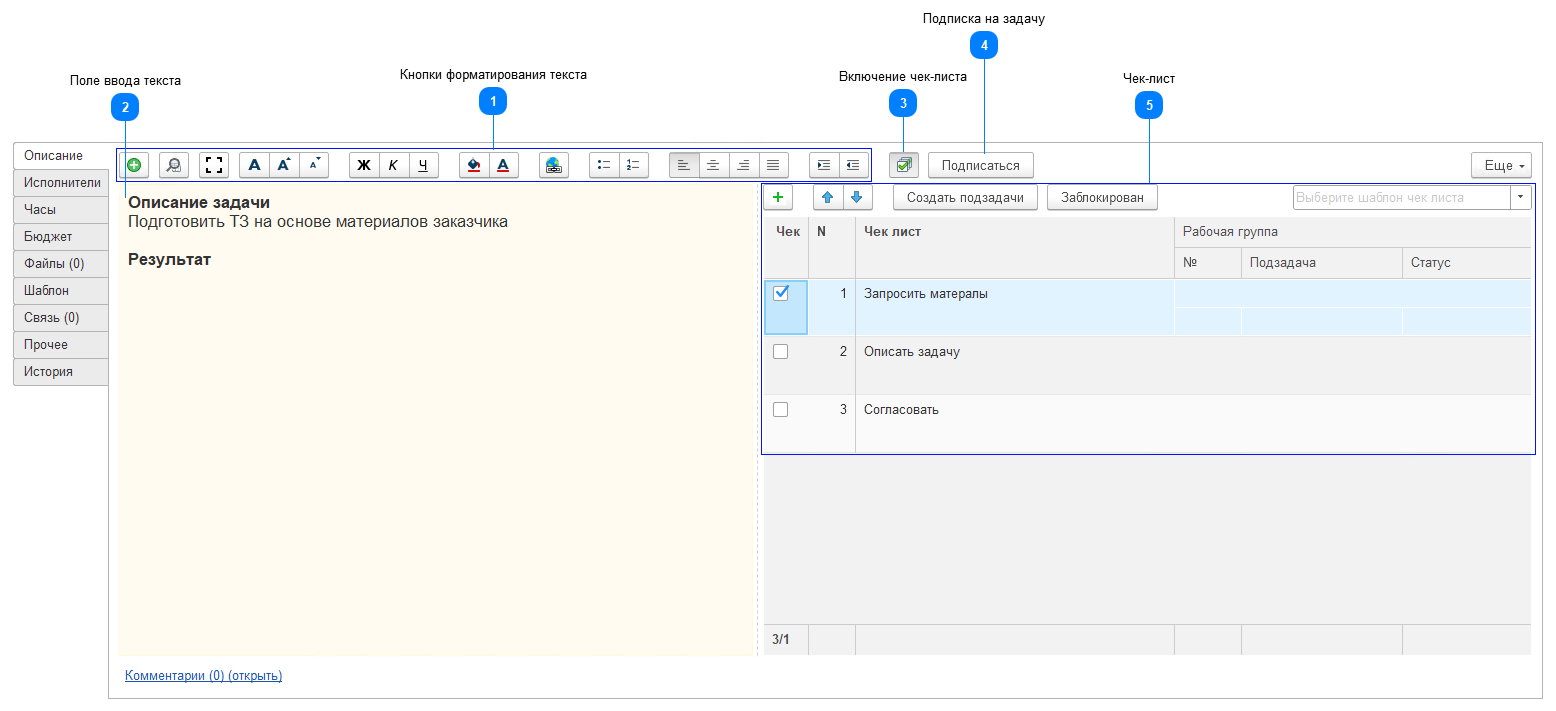
Task: Align text to the left
Action: point(684,165)
